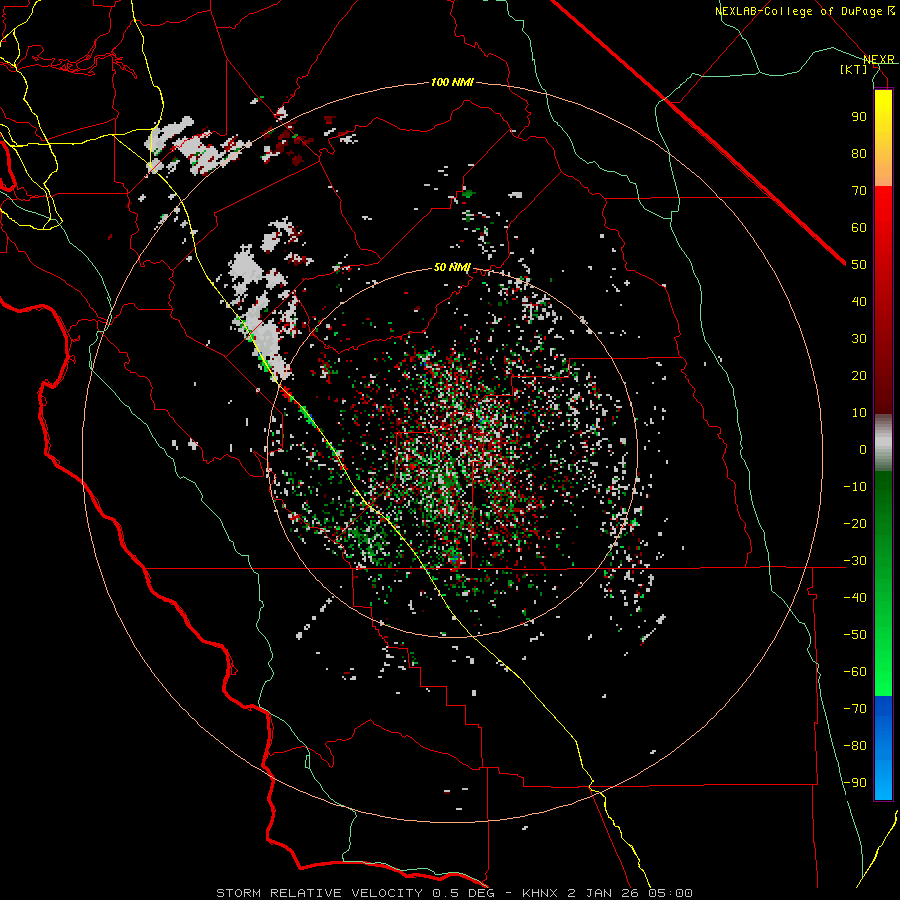Click the -50 value on the velocity scale
The image size is (900, 900).
point(855,635)
